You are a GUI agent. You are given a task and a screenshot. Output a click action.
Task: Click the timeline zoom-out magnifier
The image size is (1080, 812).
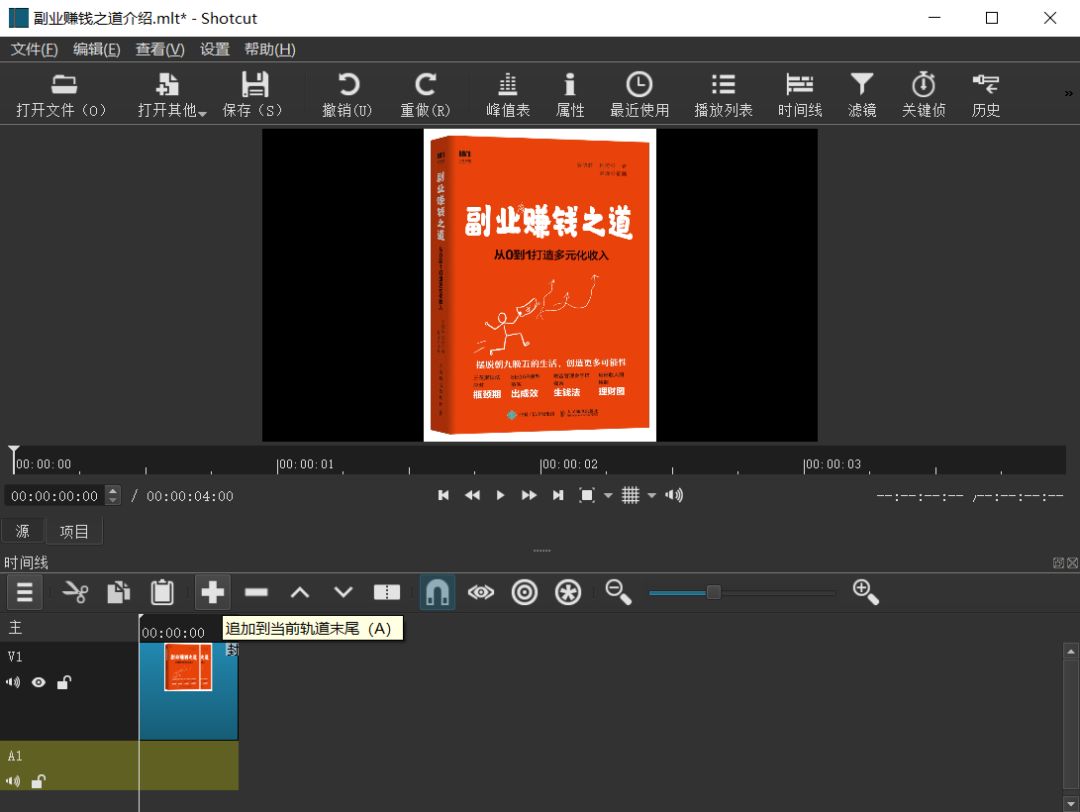coord(618,592)
